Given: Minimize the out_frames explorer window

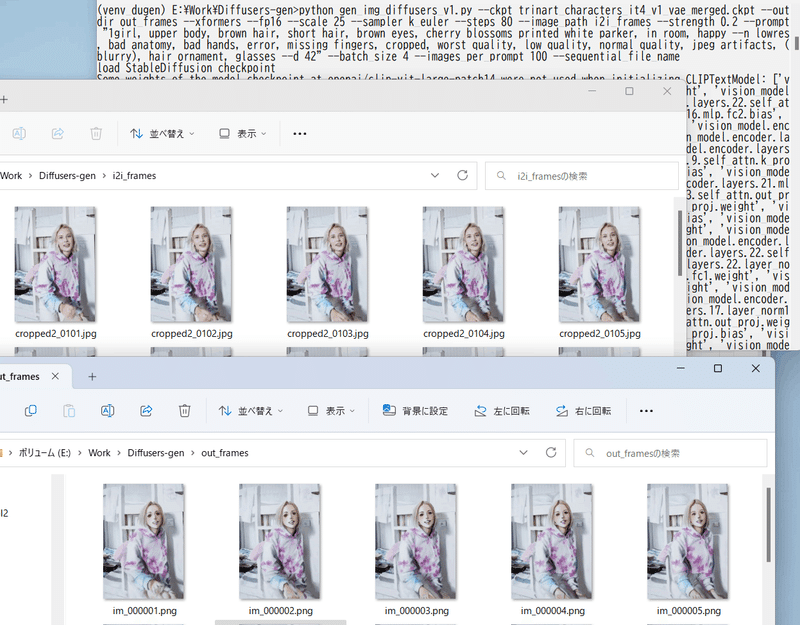Looking at the screenshot, I should pos(681,368).
